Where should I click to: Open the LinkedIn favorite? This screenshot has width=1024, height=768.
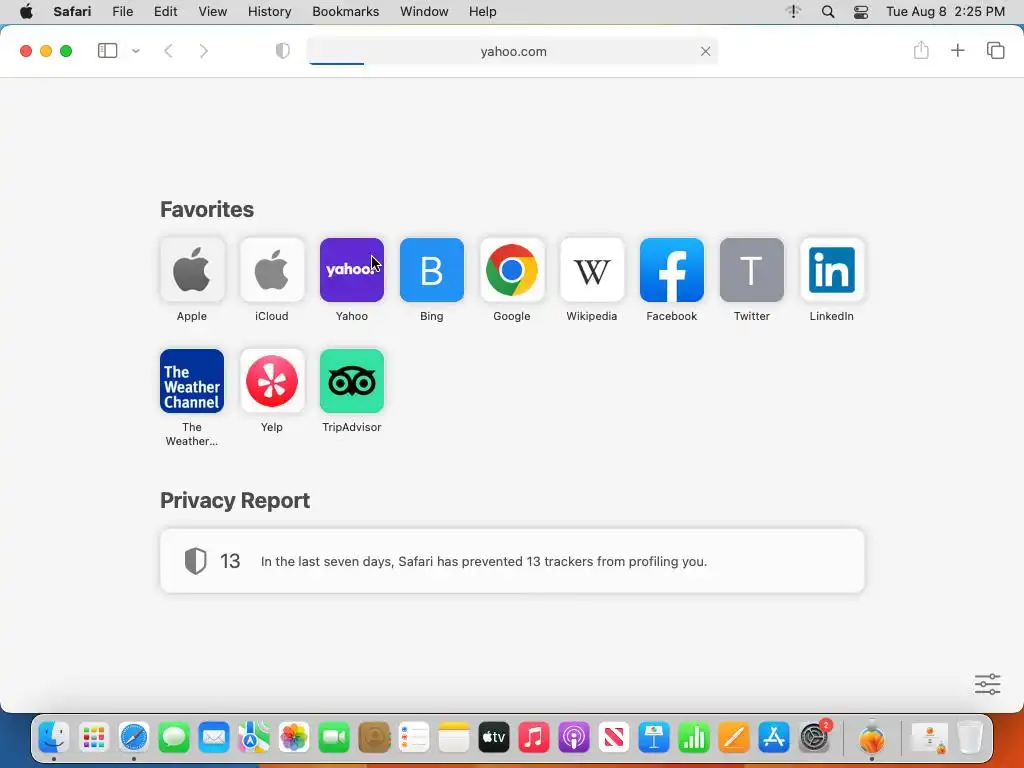tap(832, 270)
